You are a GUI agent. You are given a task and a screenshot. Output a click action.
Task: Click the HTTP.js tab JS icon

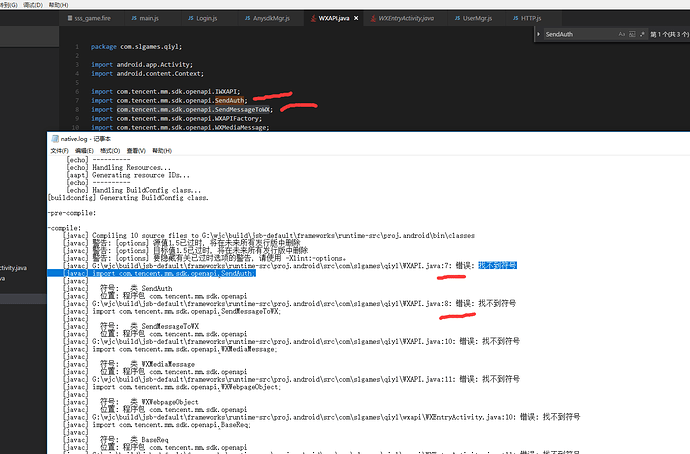(515, 18)
